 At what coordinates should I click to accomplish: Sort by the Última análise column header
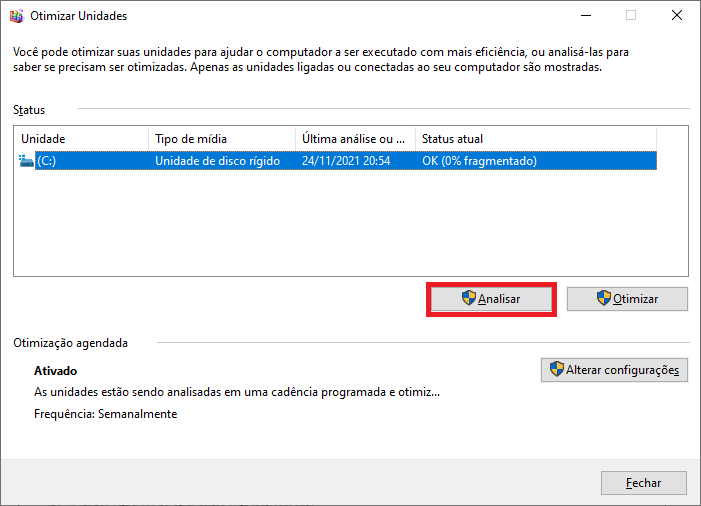pos(355,139)
